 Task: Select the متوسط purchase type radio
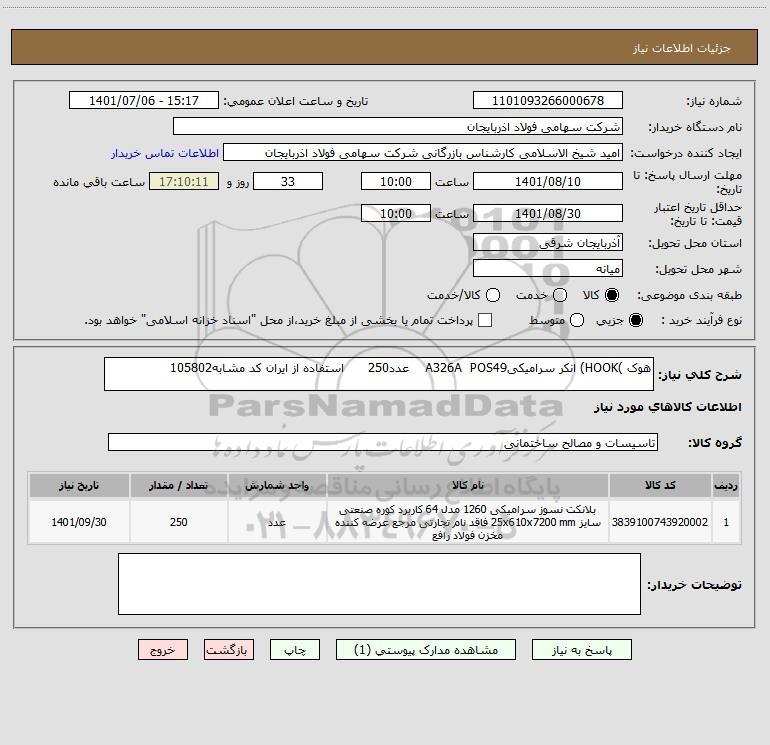[x=577, y=321]
